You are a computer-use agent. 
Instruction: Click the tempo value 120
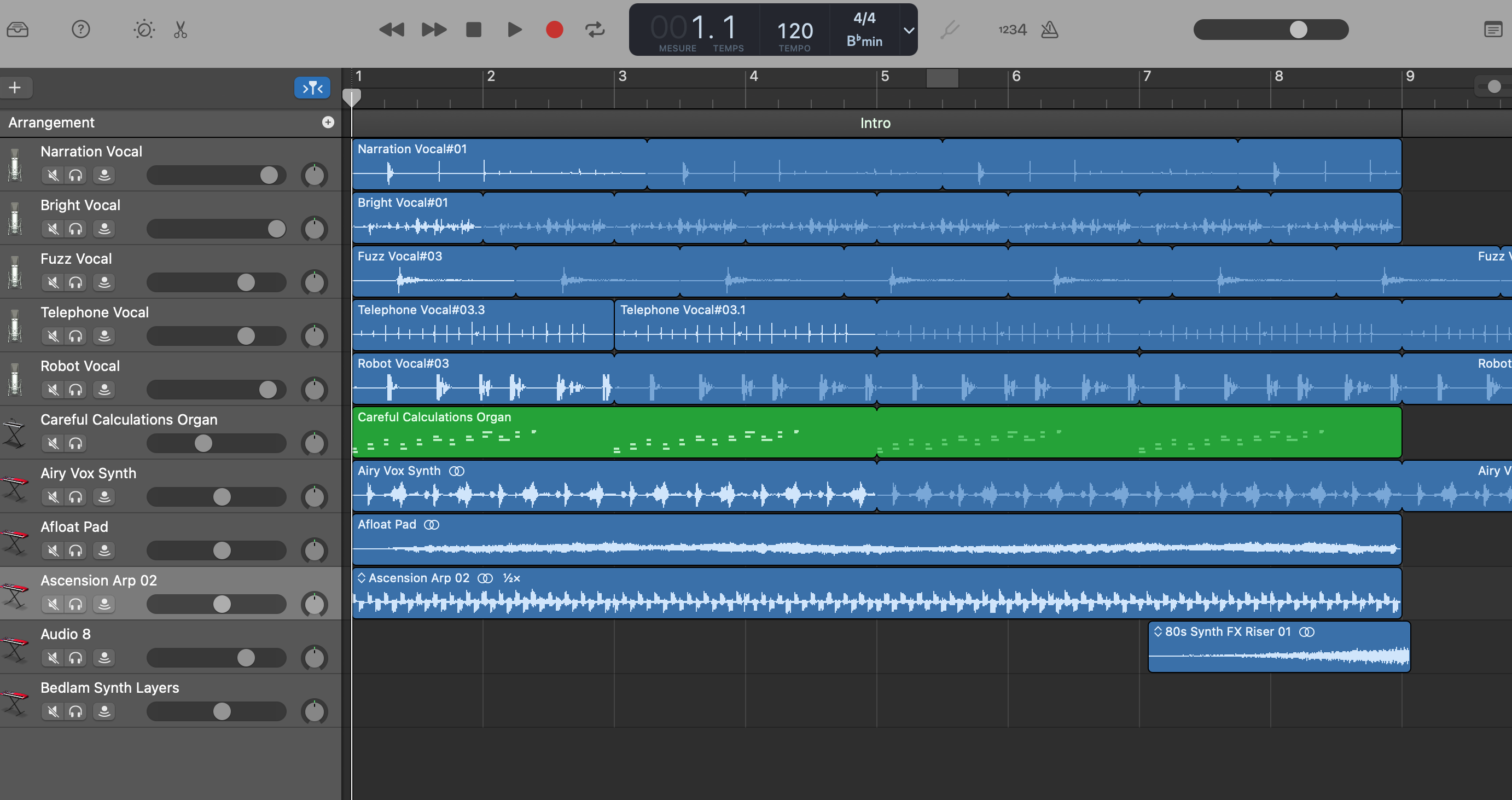[x=795, y=31]
